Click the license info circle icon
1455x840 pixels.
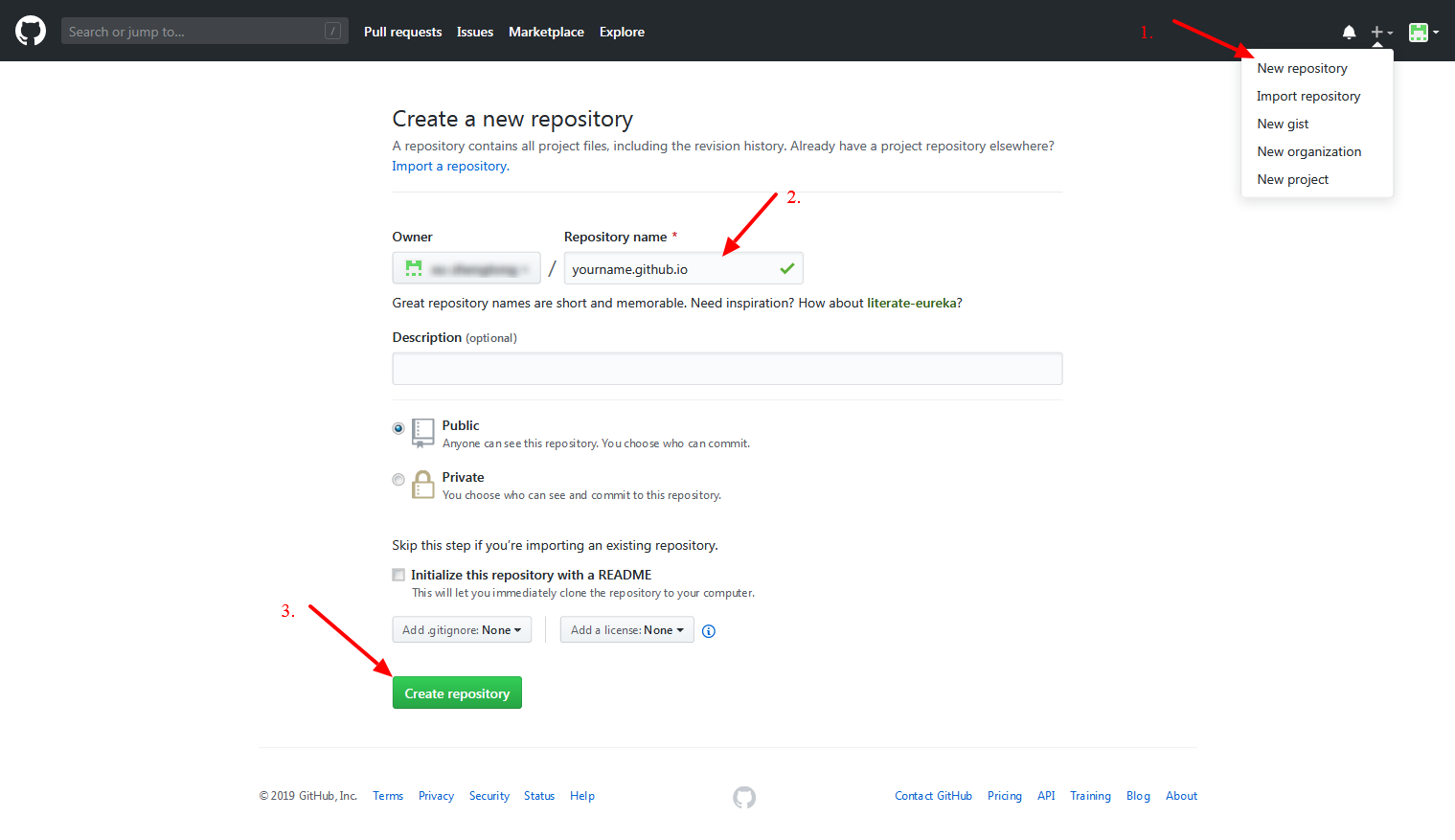[x=709, y=630]
